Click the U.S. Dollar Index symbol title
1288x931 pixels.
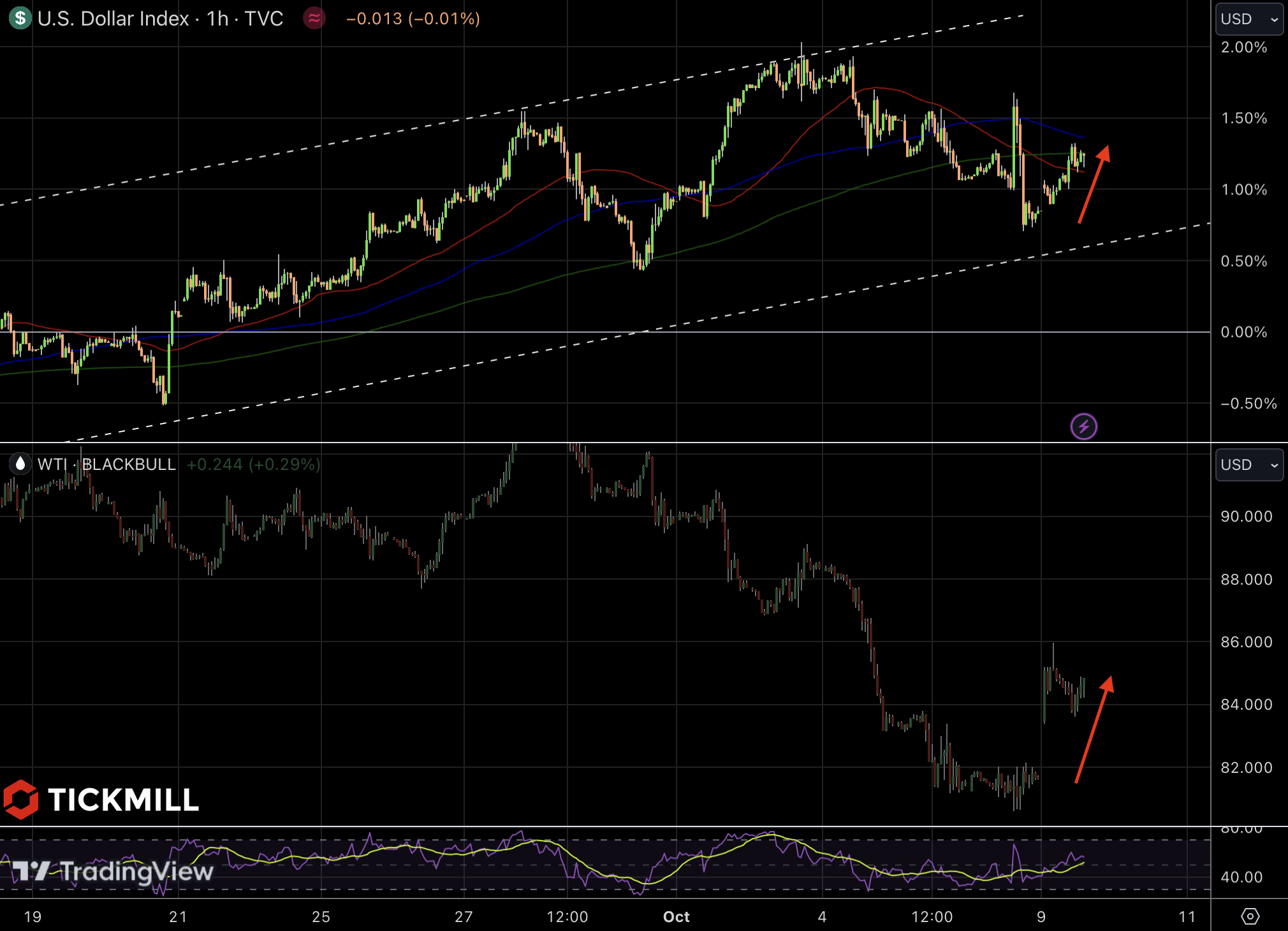(x=113, y=18)
